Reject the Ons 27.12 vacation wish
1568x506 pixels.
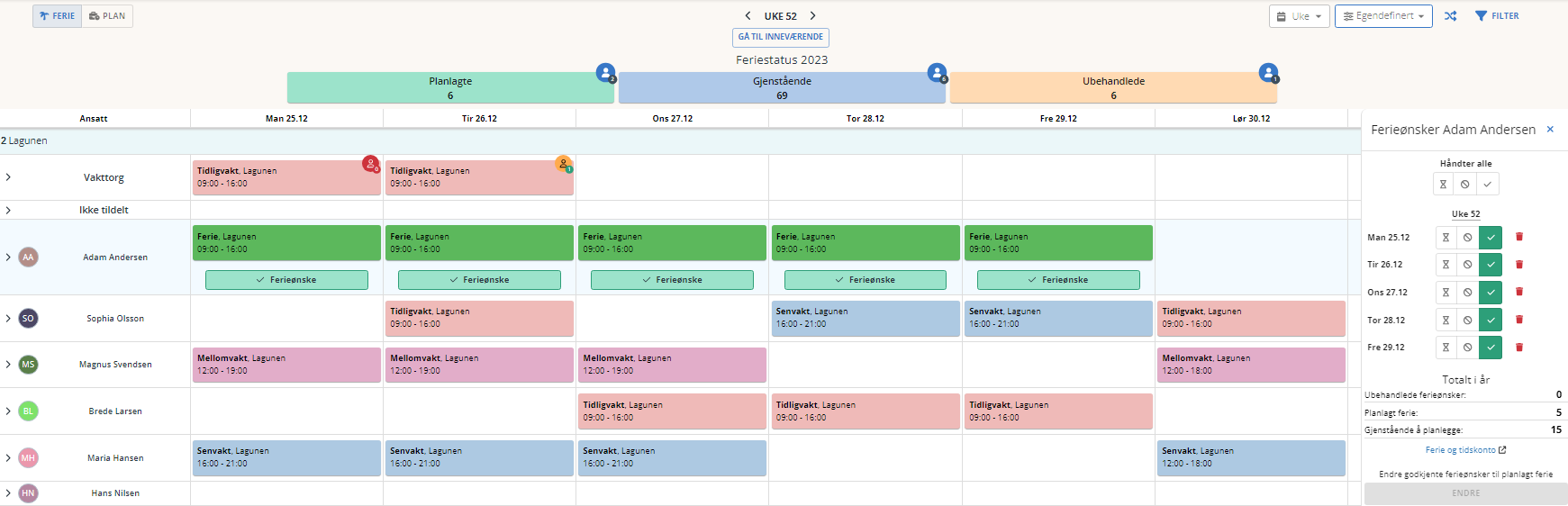point(1468,293)
